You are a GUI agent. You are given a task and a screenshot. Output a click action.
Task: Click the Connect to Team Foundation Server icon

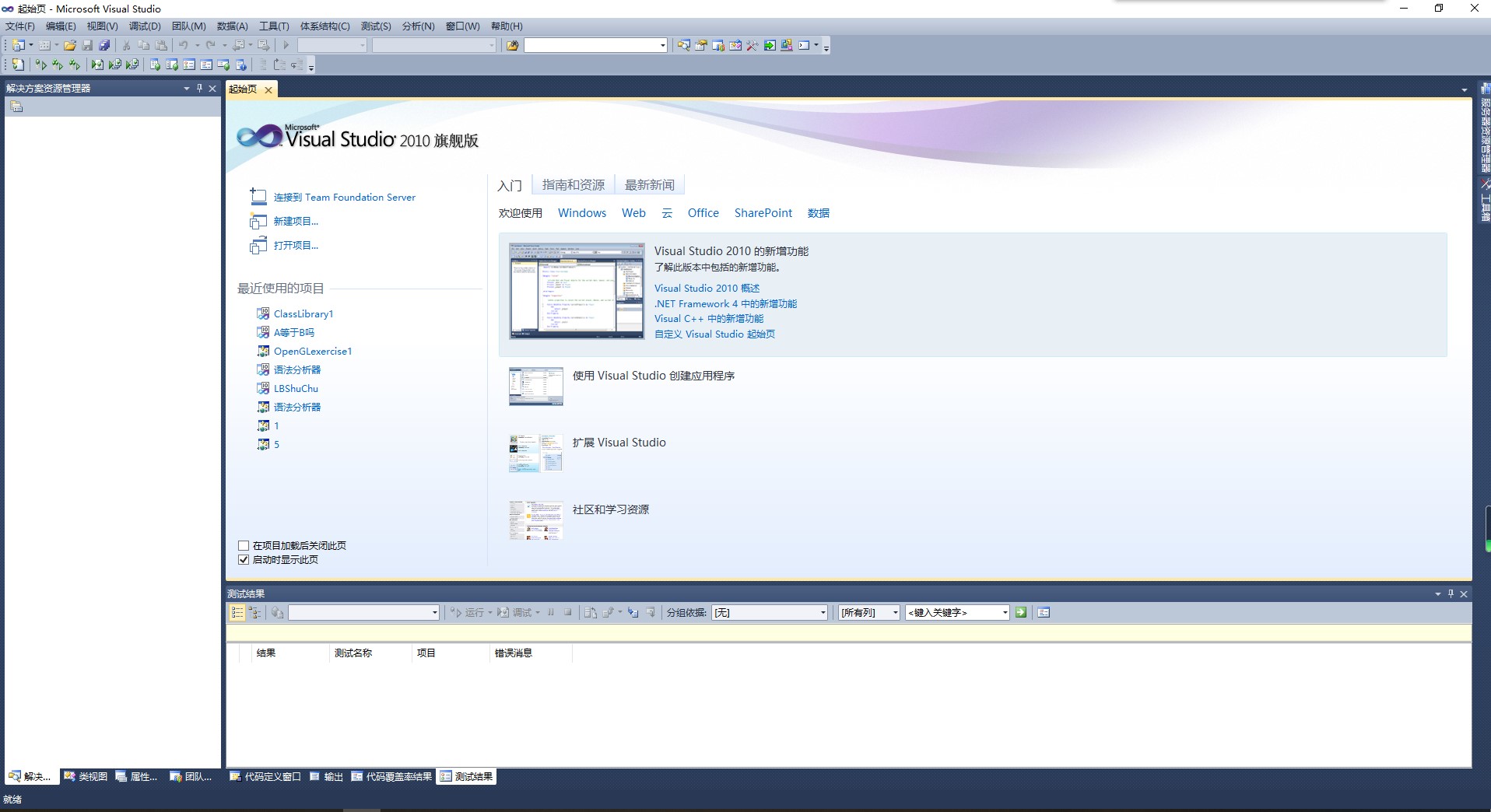pyautogui.click(x=258, y=197)
